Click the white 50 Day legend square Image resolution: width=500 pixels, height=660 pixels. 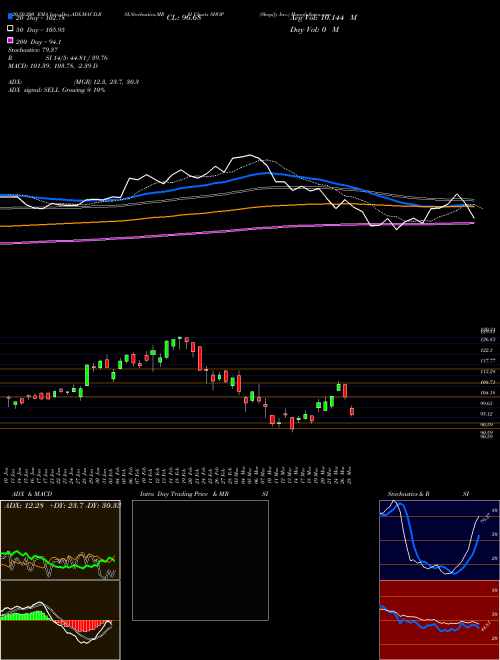pos(10,29)
